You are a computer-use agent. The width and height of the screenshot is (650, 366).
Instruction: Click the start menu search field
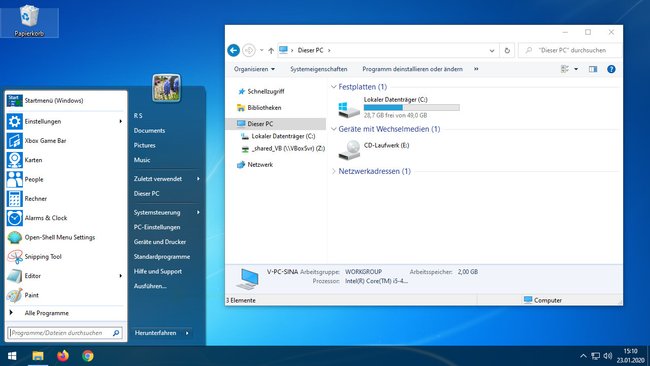coord(65,333)
